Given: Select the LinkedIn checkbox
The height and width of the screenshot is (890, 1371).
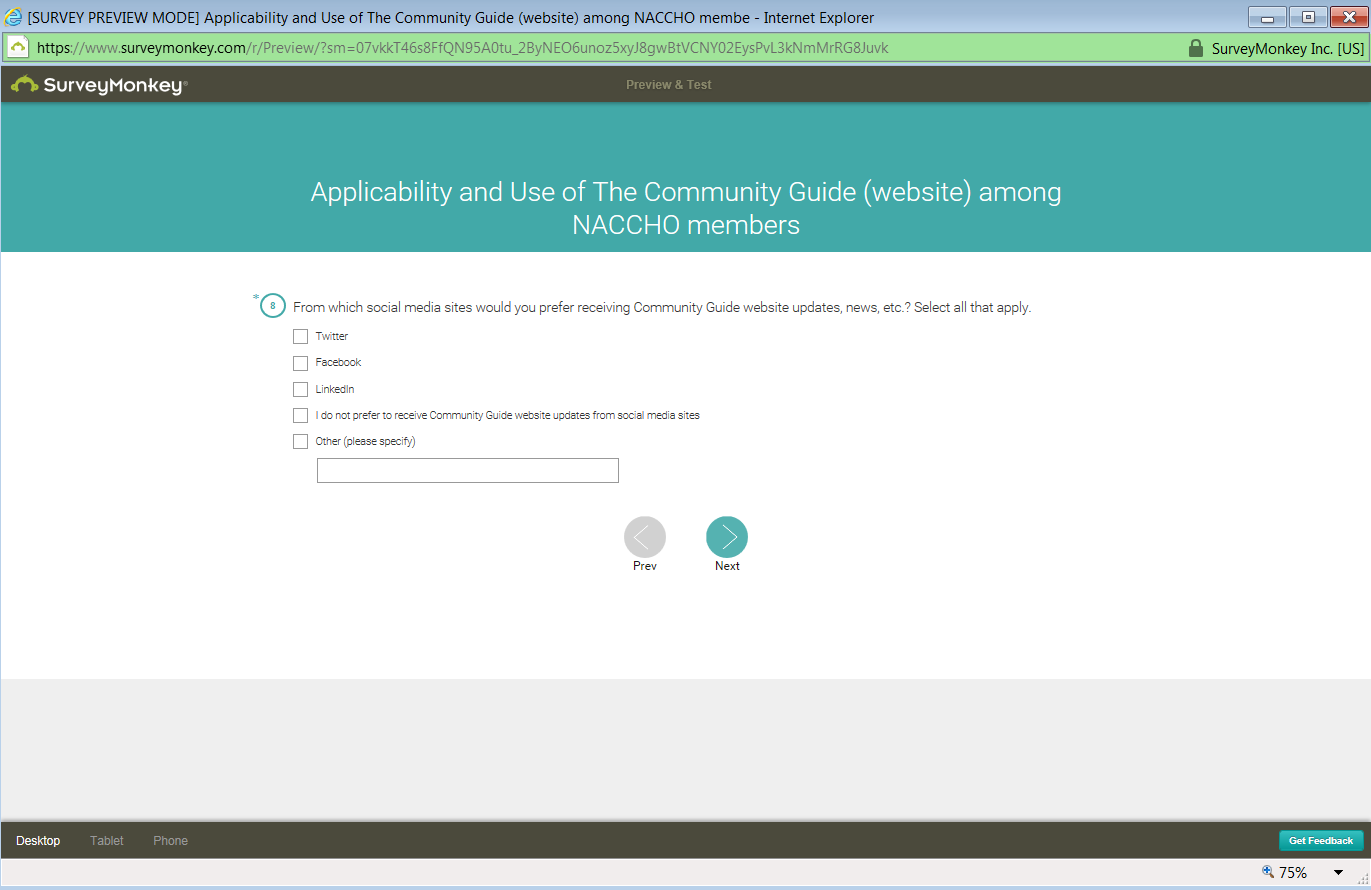Looking at the screenshot, I should 300,389.
